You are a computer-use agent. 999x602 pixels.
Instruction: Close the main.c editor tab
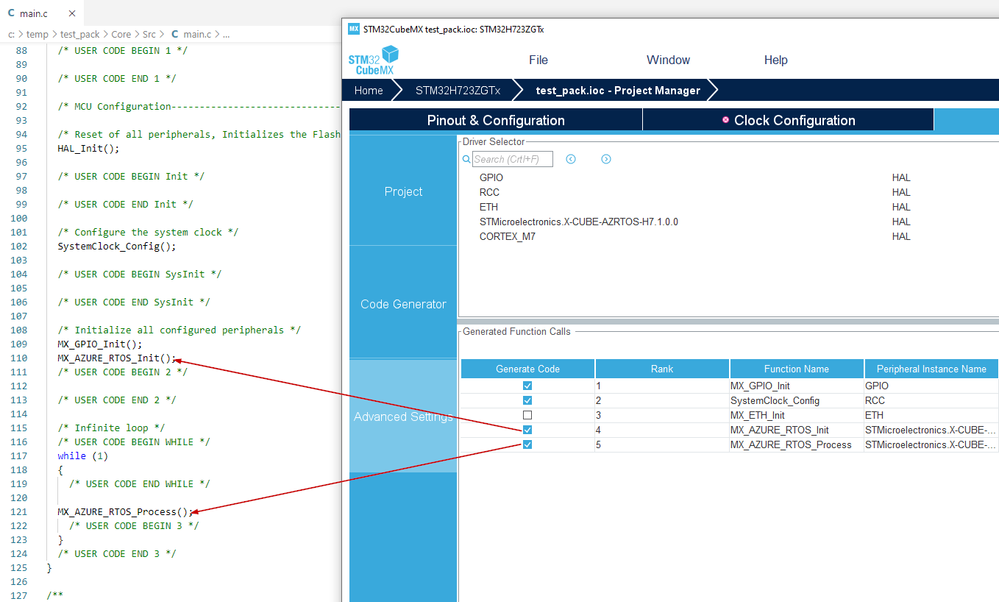click(x=72, y=13)
